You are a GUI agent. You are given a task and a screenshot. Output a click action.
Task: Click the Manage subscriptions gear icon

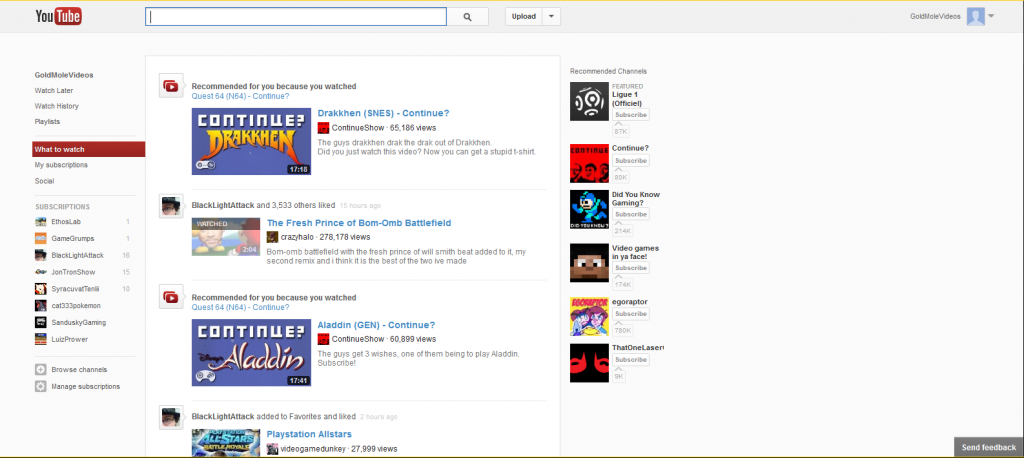40,386
